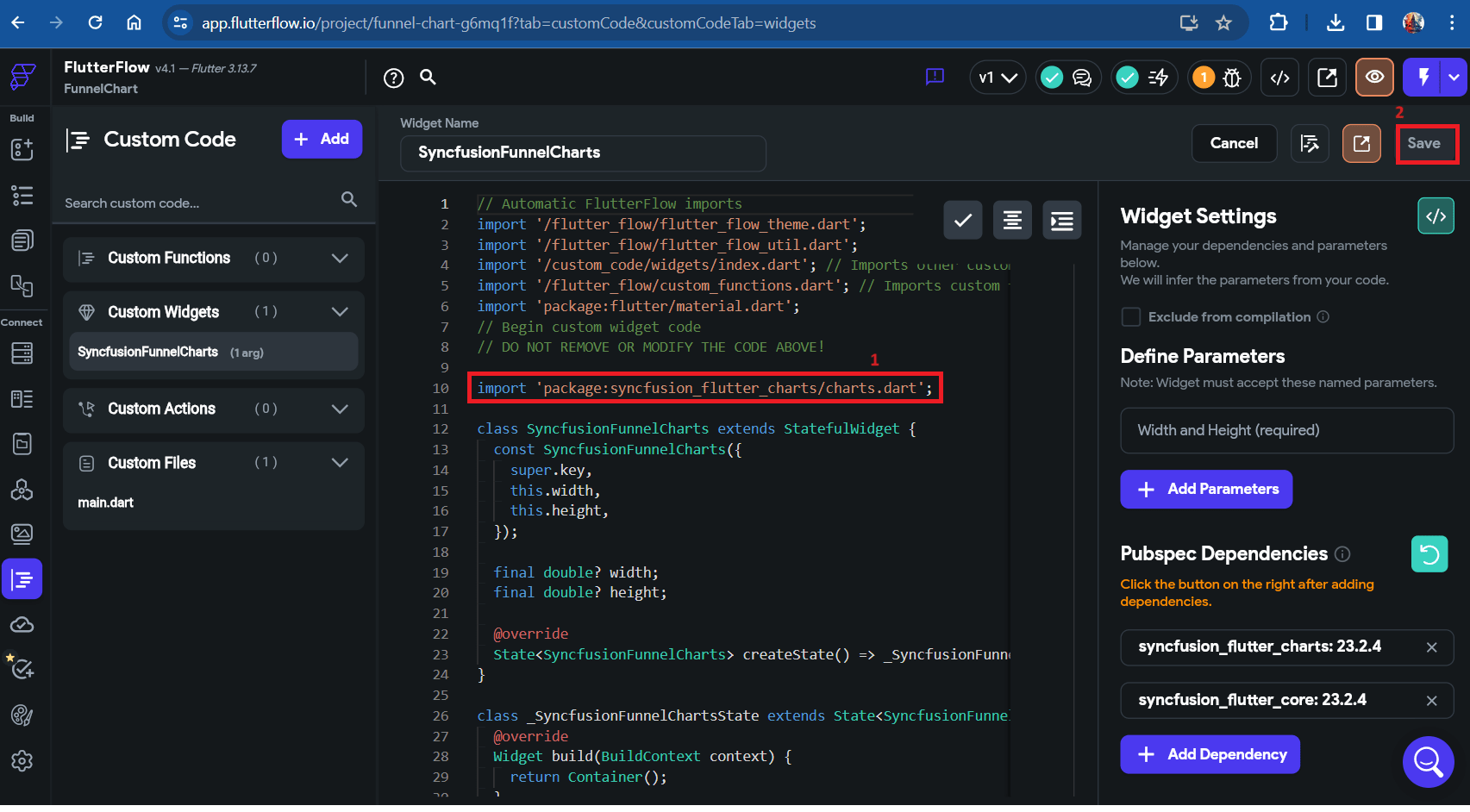Click the Cancel button
The image size is (1470, 812).
[x=1234, y=143]
